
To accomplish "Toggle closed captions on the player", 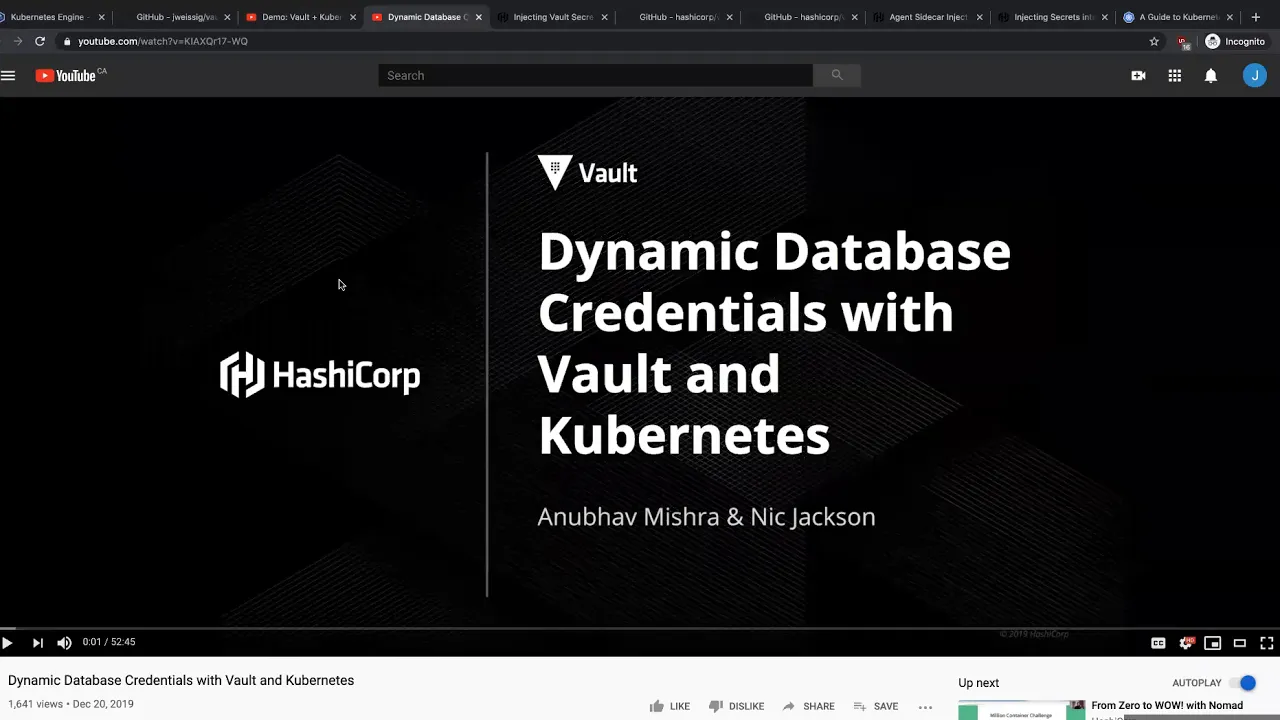I will tap(1158, 643).
